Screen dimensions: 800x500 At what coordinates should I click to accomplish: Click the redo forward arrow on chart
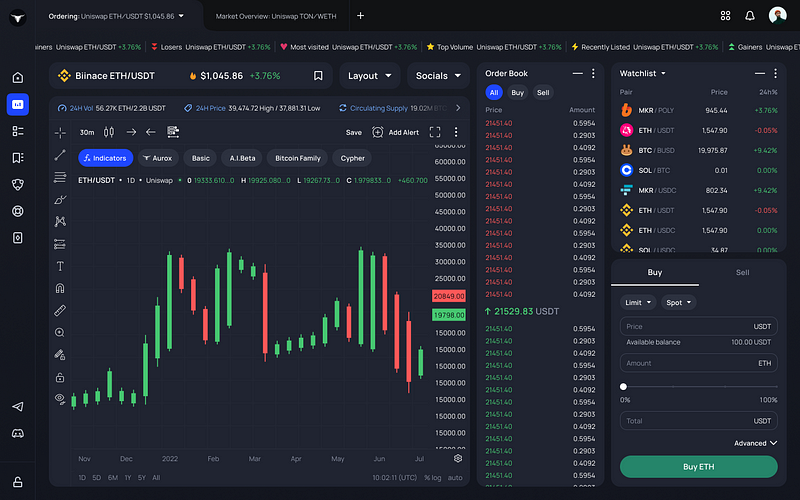[x=131, y=132]
